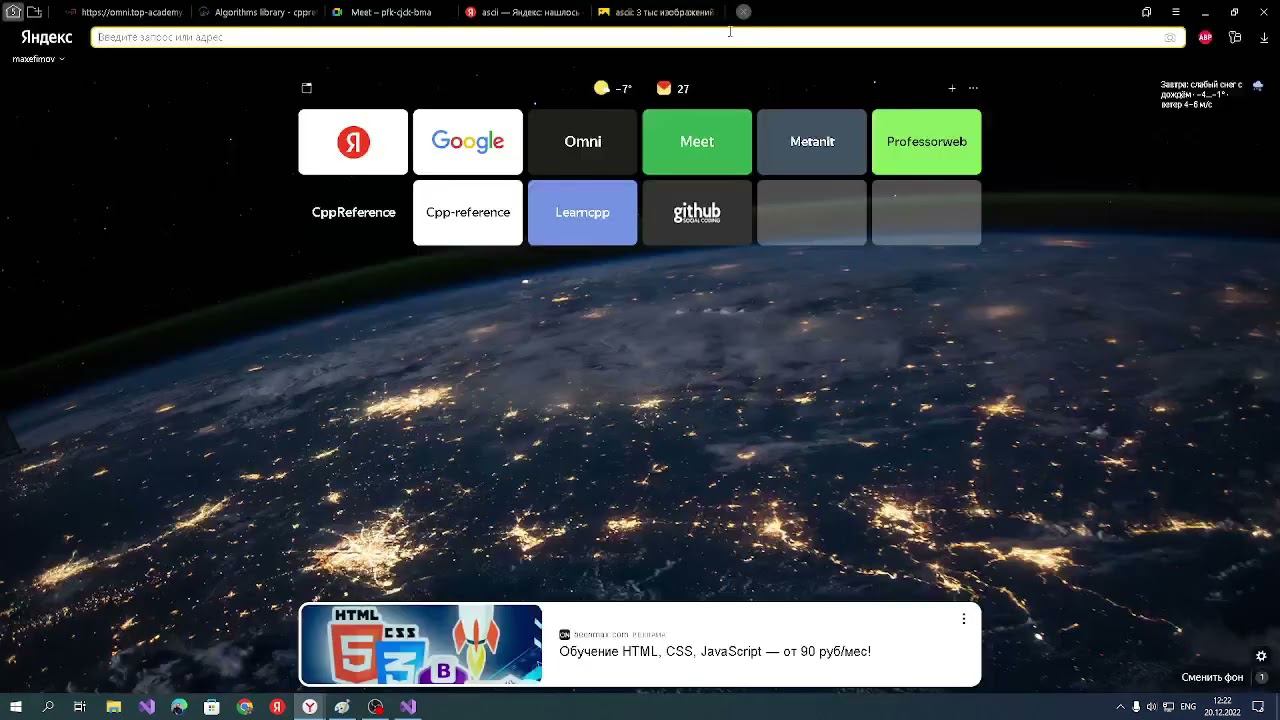Click the new tab group icon
This screenshot has width=1280, height=720.
[34, 12]
